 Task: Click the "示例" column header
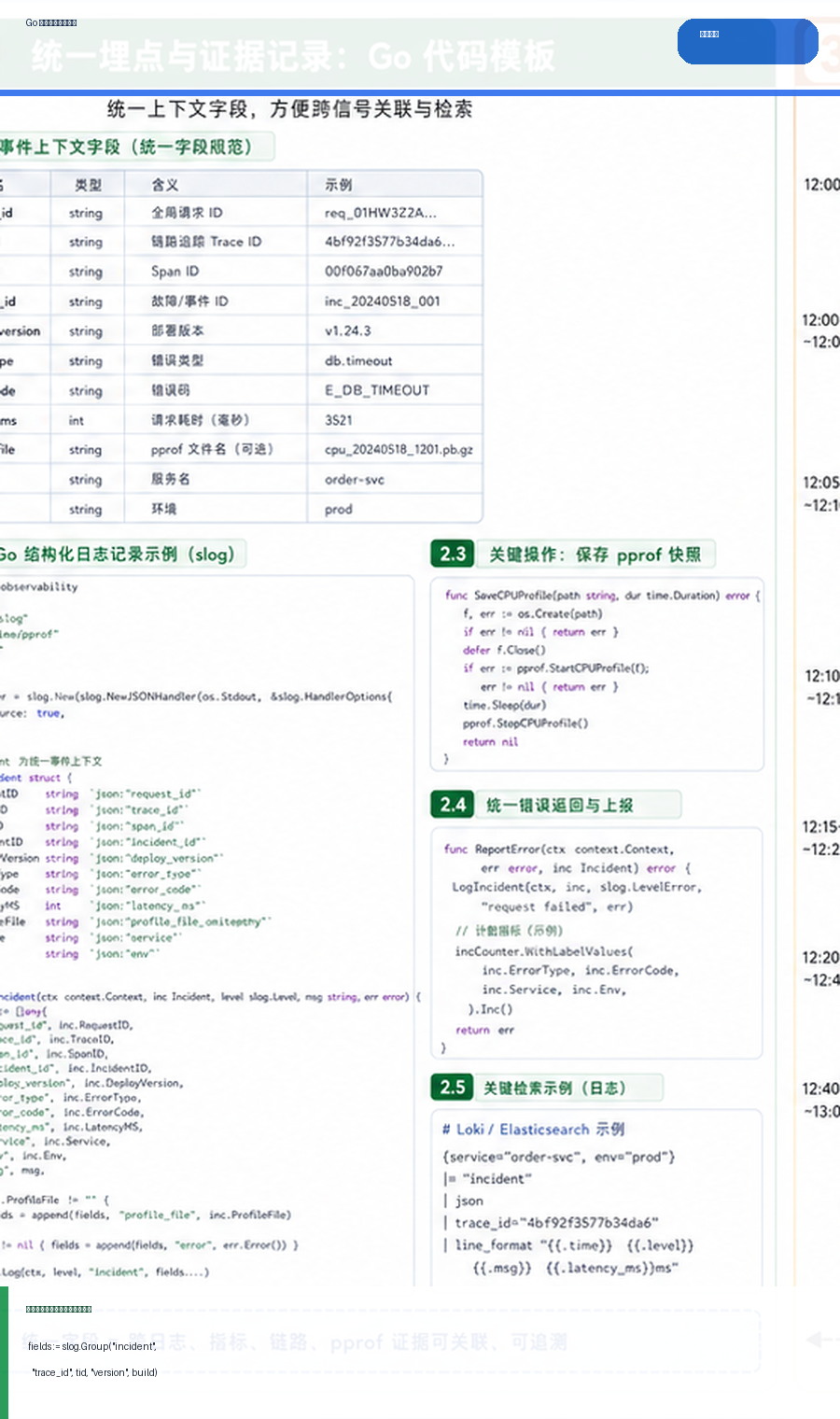point(339,185)
